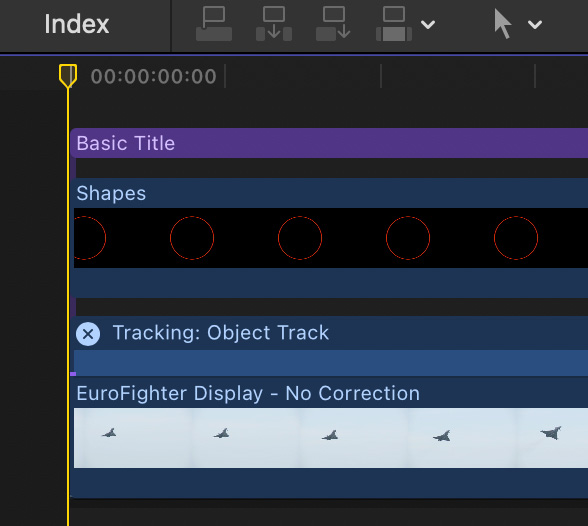Image resolution: width=588 pixels, height=526 pixels.
Task: Click the Overwrite clip edit icon
Action: point(394,24)
